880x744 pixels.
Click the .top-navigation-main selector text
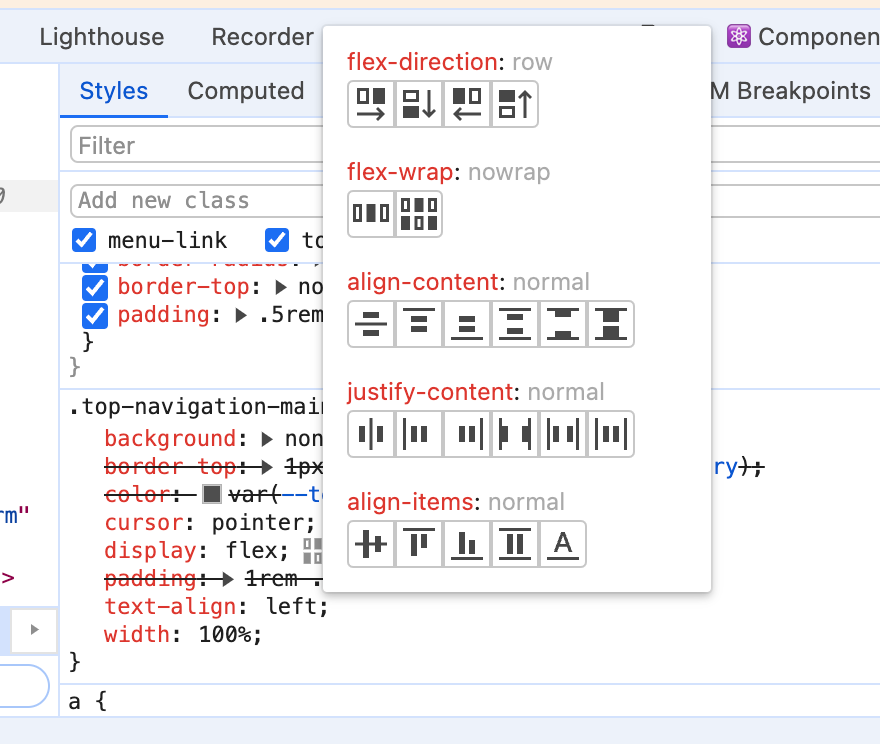[x=196, y=407]
